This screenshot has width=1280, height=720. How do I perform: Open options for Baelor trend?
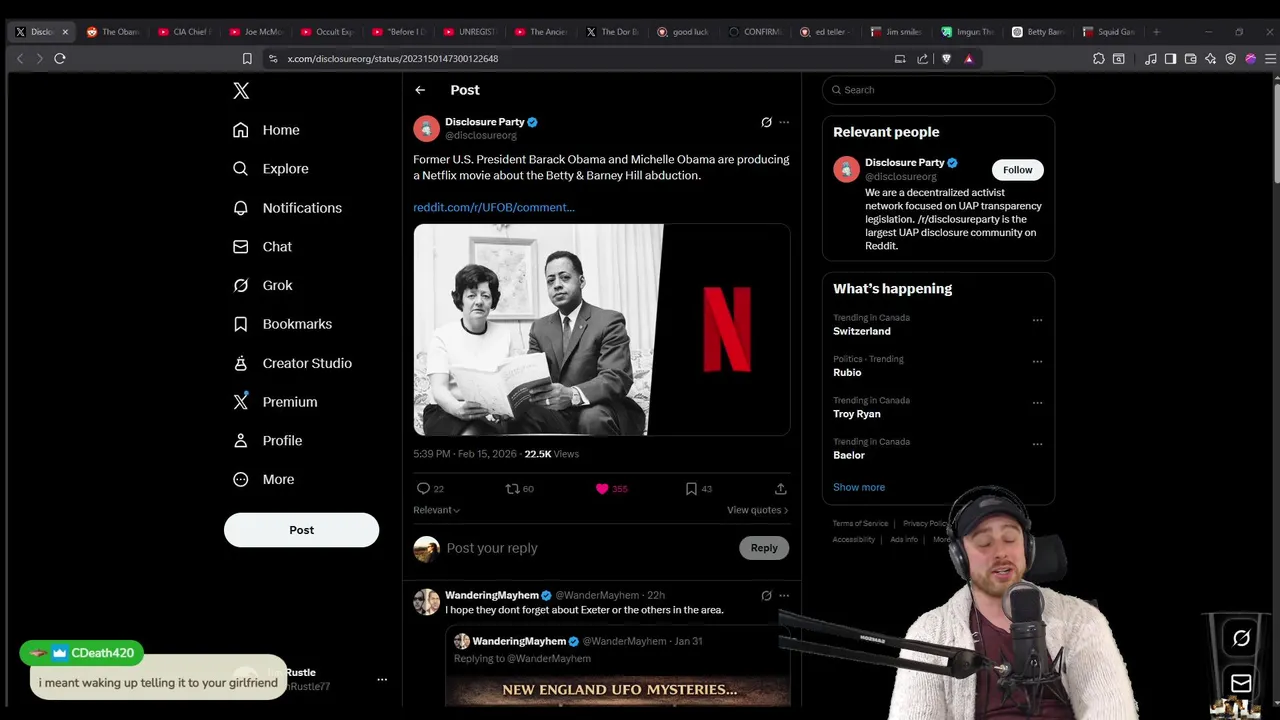tap(1037, 444)
